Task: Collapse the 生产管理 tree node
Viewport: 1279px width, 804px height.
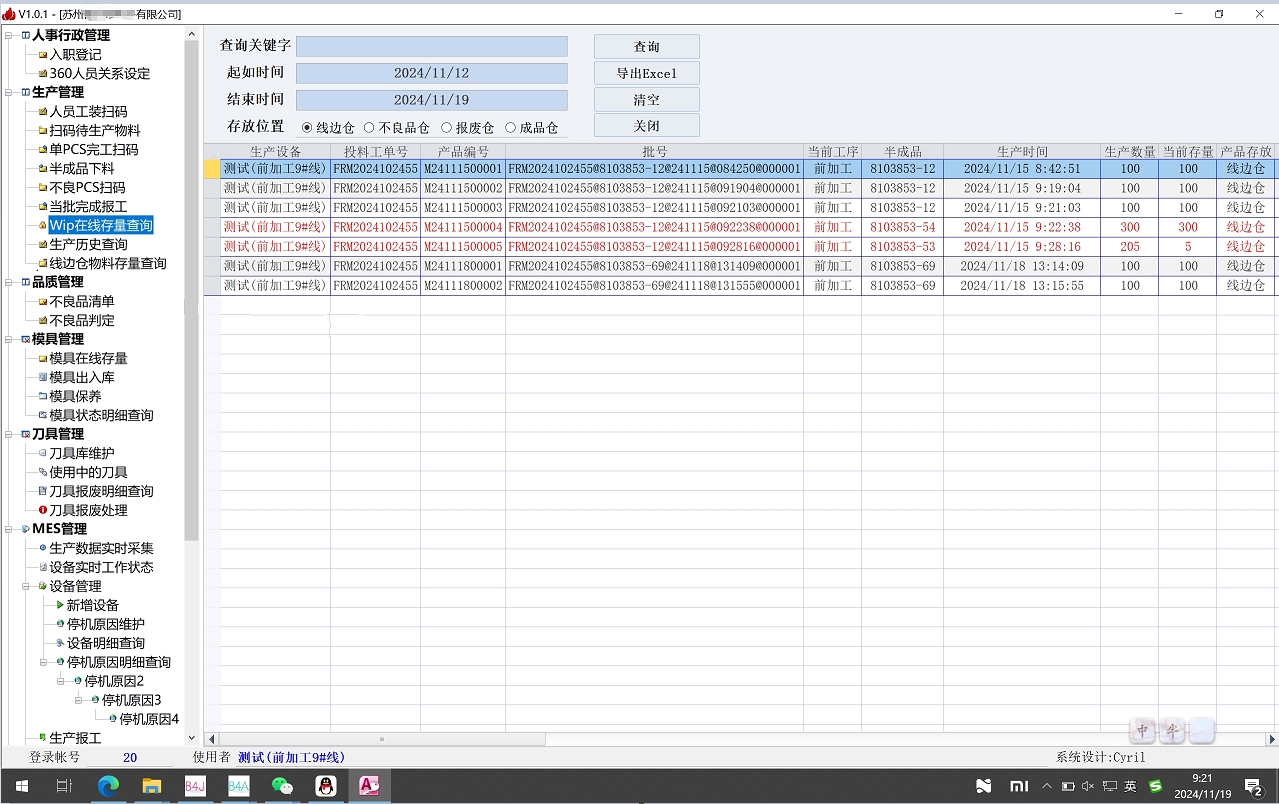Action: pyautogui.click(x=9, y=93)
